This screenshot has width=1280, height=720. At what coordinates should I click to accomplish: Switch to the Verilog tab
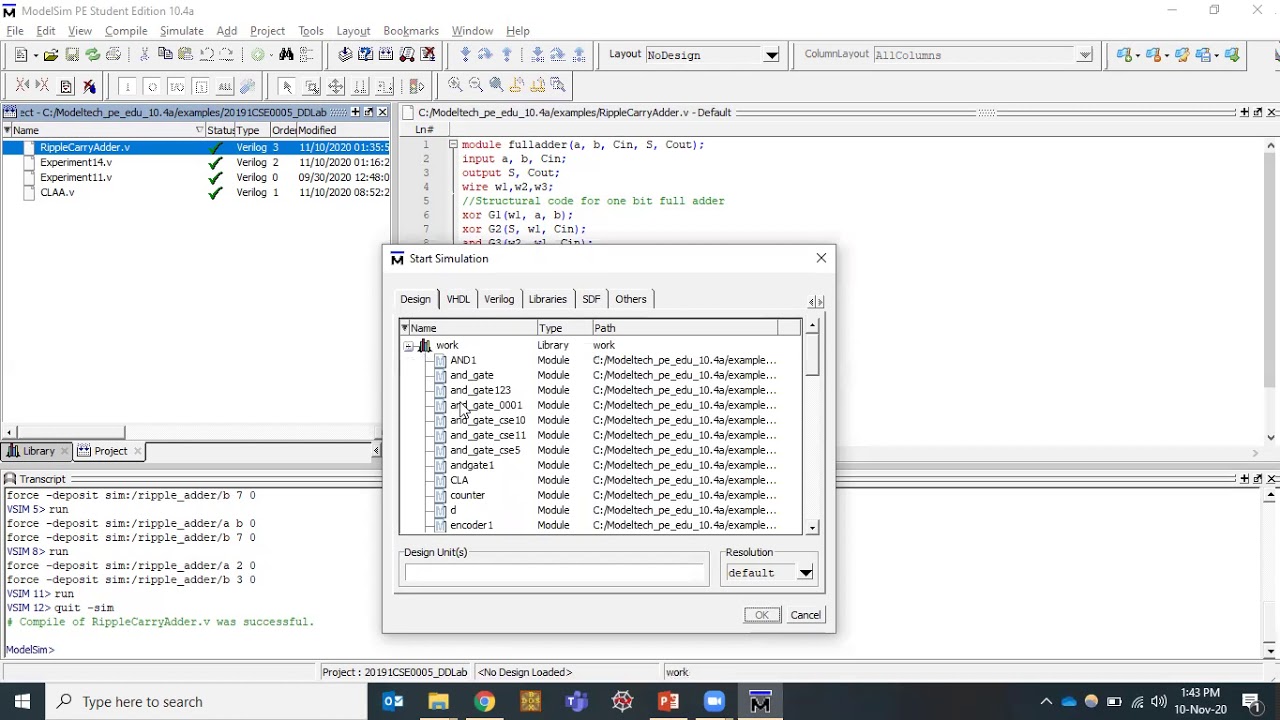(x=499, y=299)
